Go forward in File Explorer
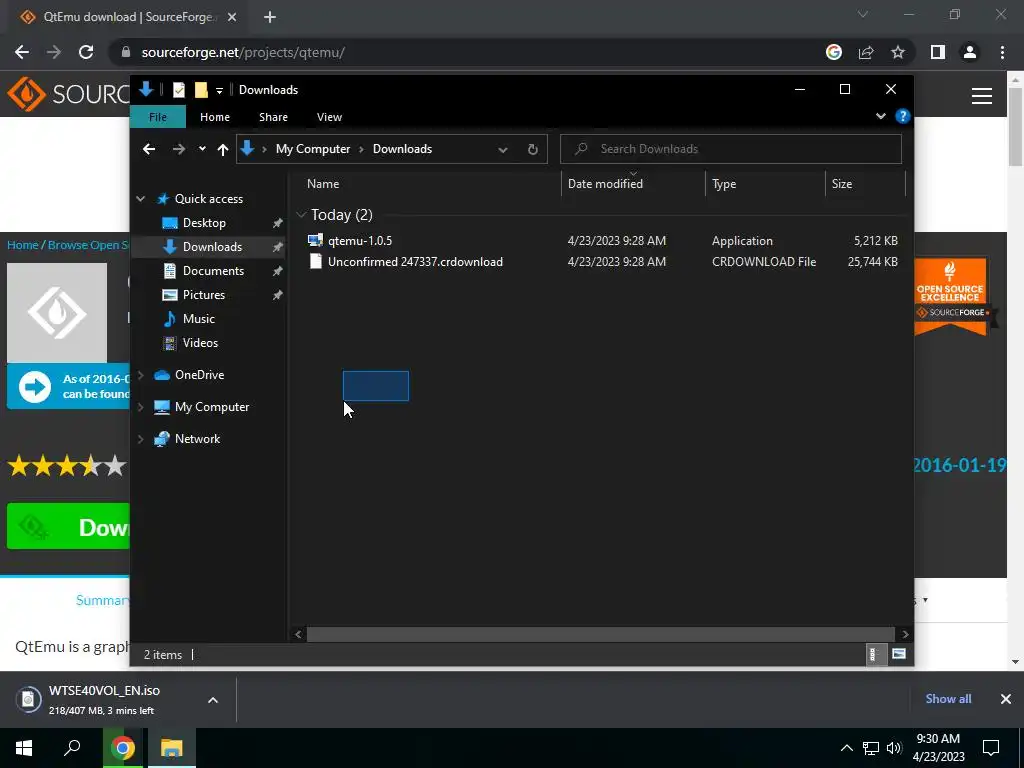 [178, 149]
